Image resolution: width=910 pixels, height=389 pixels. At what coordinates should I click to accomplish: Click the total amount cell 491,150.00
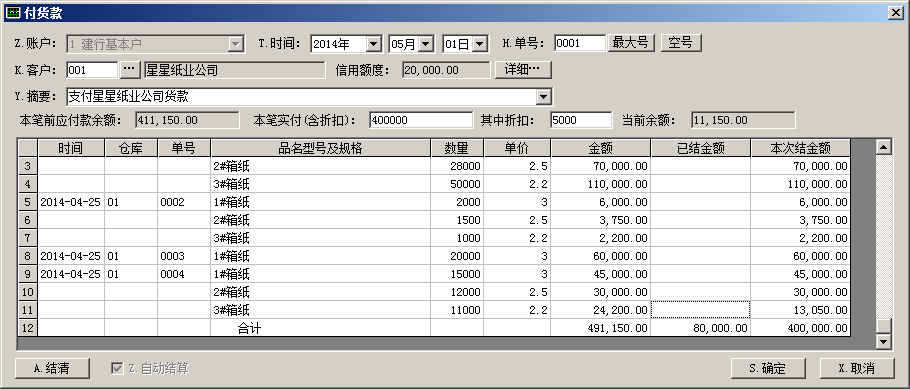click(601, 328)
